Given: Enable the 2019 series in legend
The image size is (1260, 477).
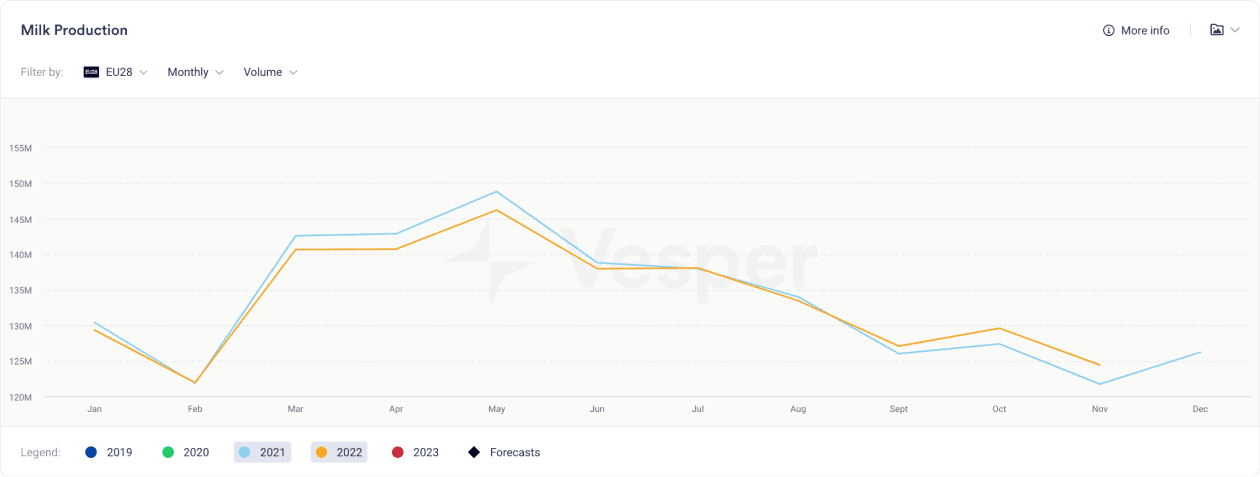Looking at the screenshot, I should pyautogui.click(x=109, y=452).
